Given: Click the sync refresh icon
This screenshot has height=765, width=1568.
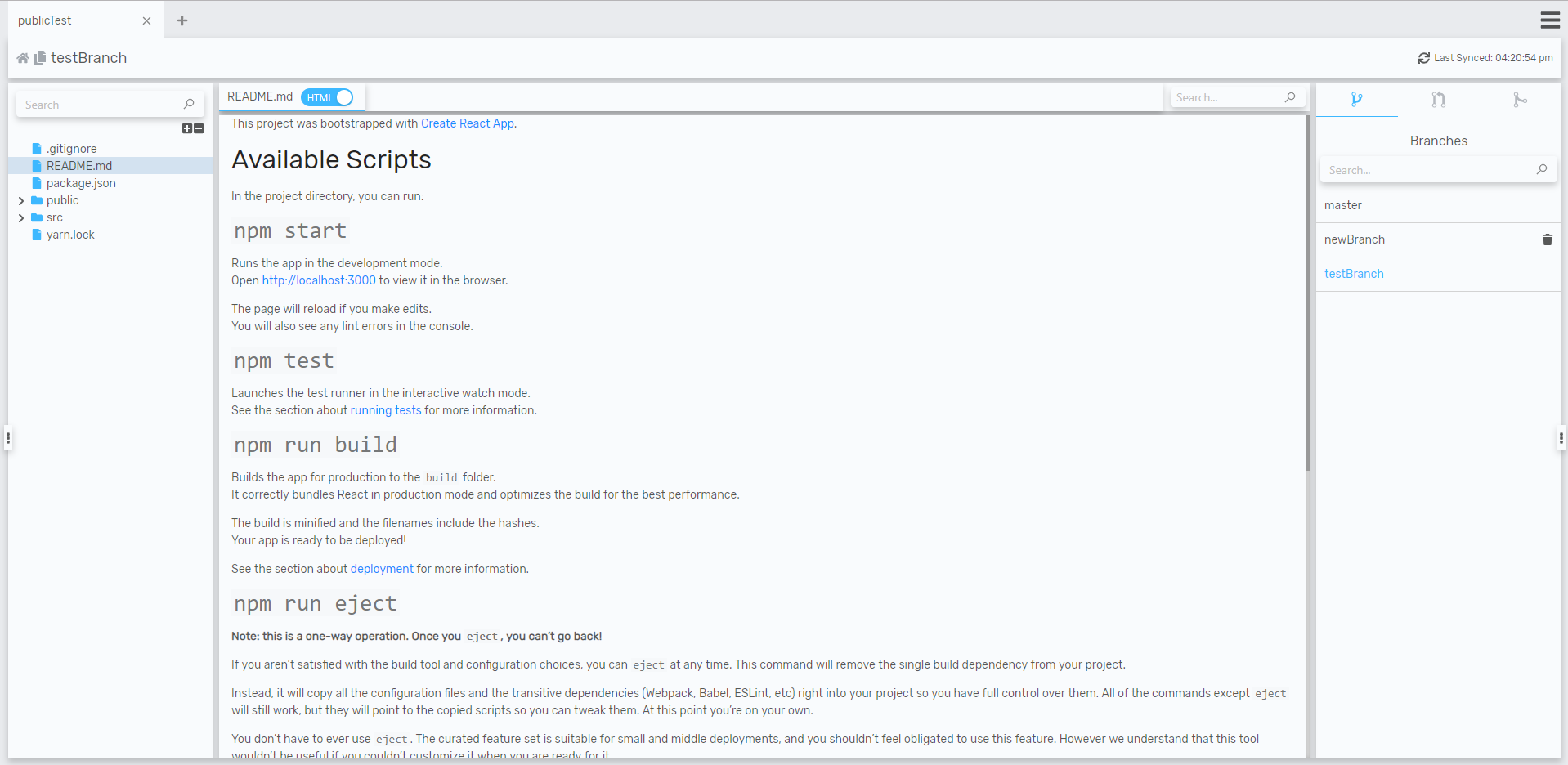Looking at the screenshot, I should pyautogui.click(x=1424, y=58).
